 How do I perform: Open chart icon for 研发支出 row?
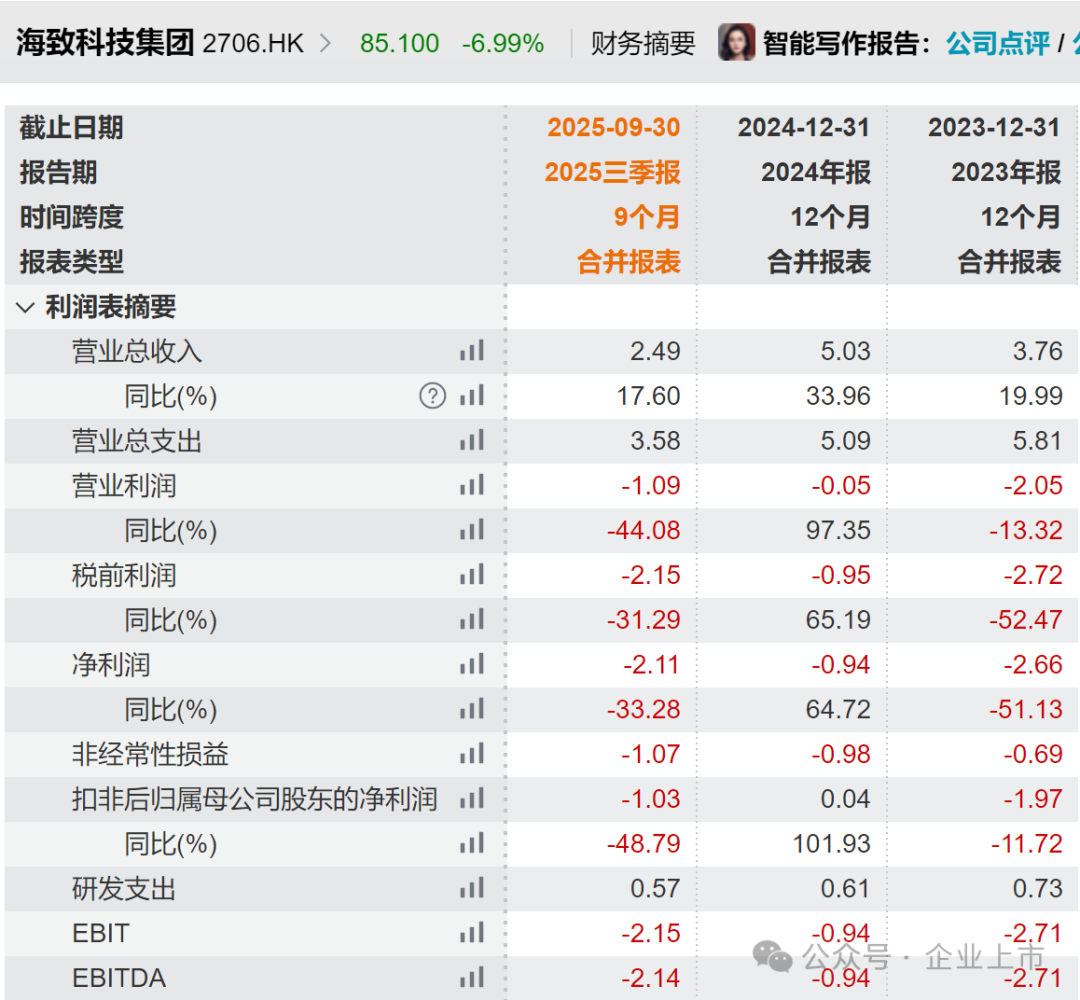coord(472,888)
